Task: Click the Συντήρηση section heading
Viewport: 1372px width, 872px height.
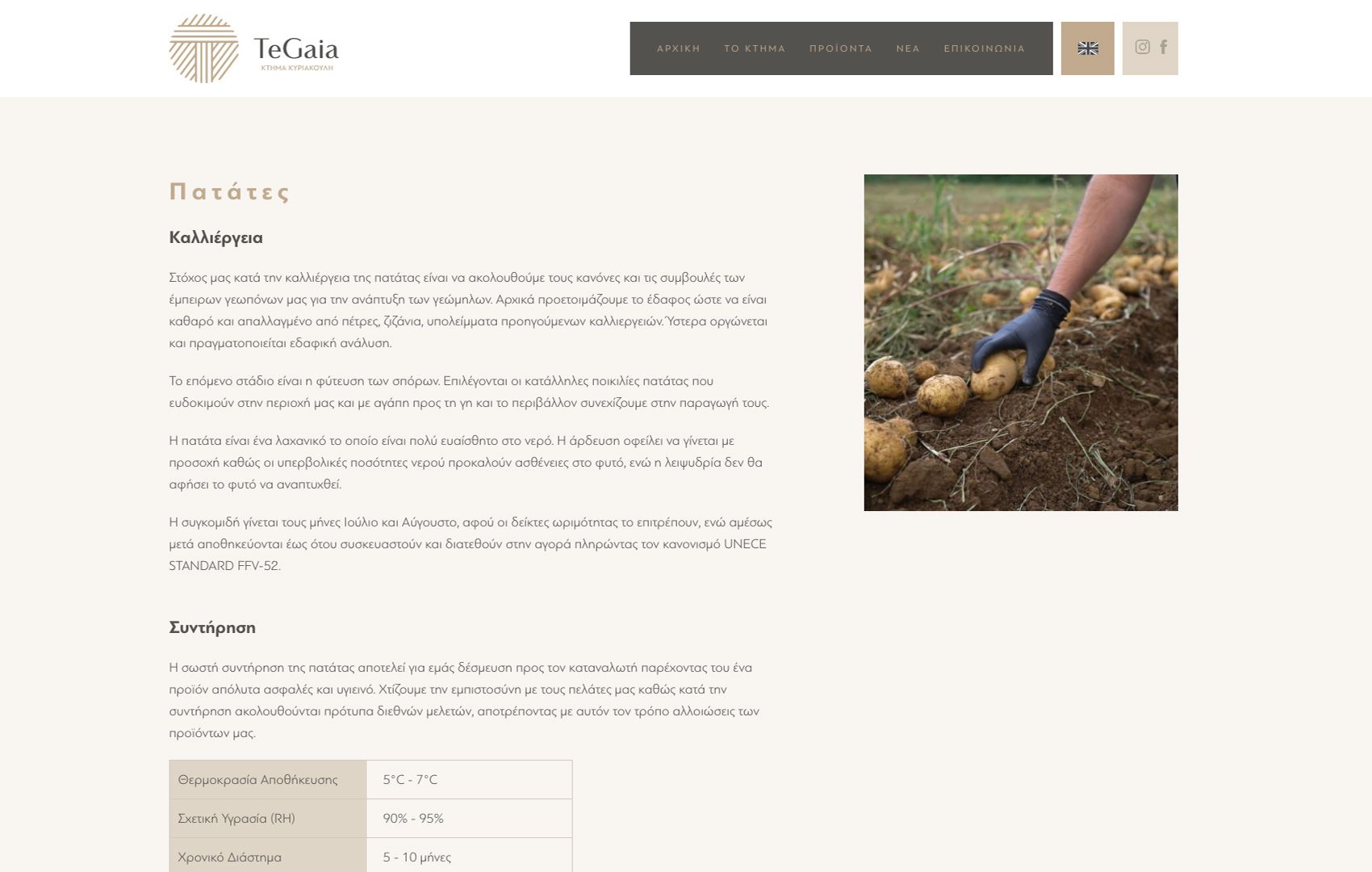Action: click(212, 627)
